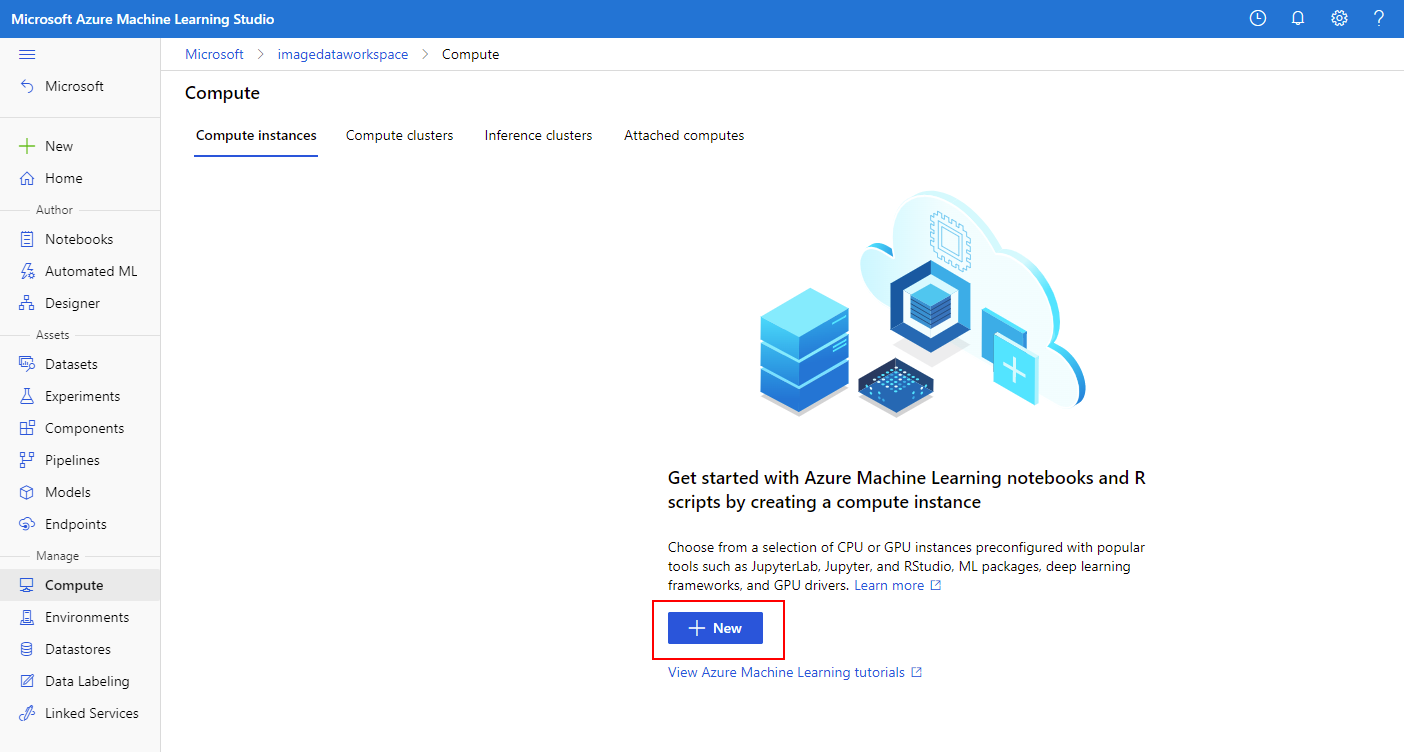This screenshot has width=1404, height=752.
Task: Switch to Inference clusters tab
Action: point(538,135)
